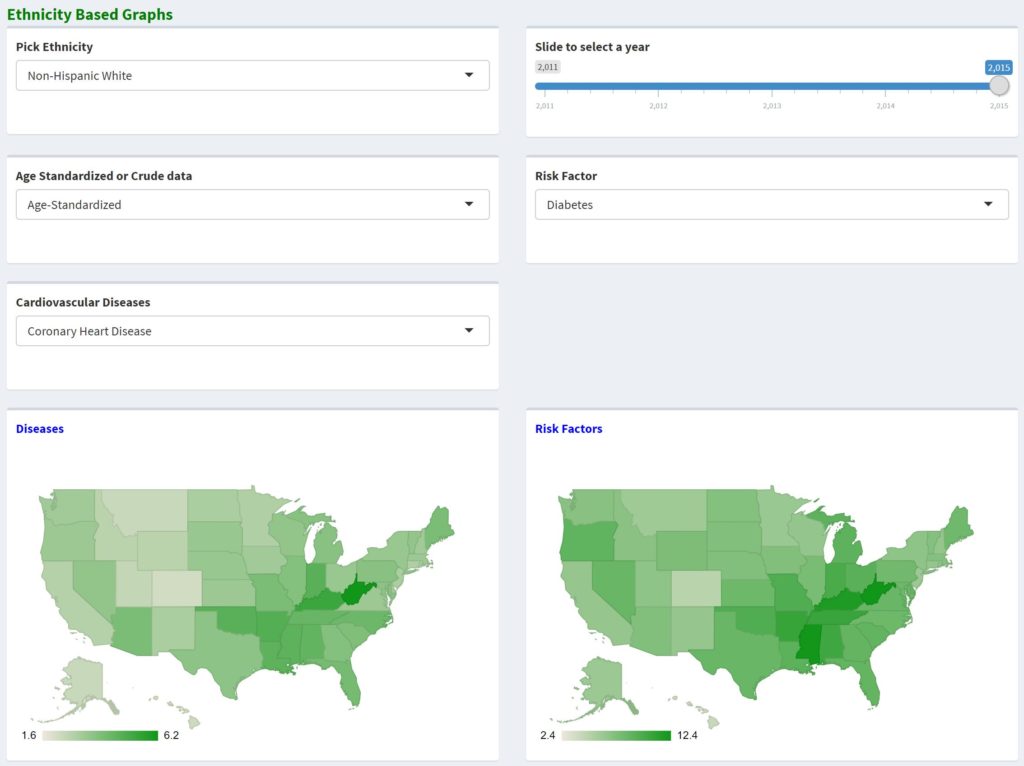Click the Risk Factors map color legend bar
Image resolution: width=1024 pixels, height=766 pixels.
(616, 735)
